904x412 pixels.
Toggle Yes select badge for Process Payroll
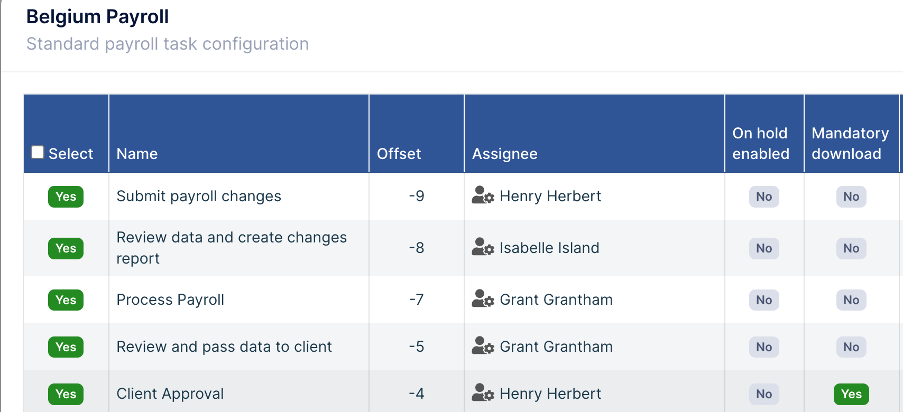point(66,300)
